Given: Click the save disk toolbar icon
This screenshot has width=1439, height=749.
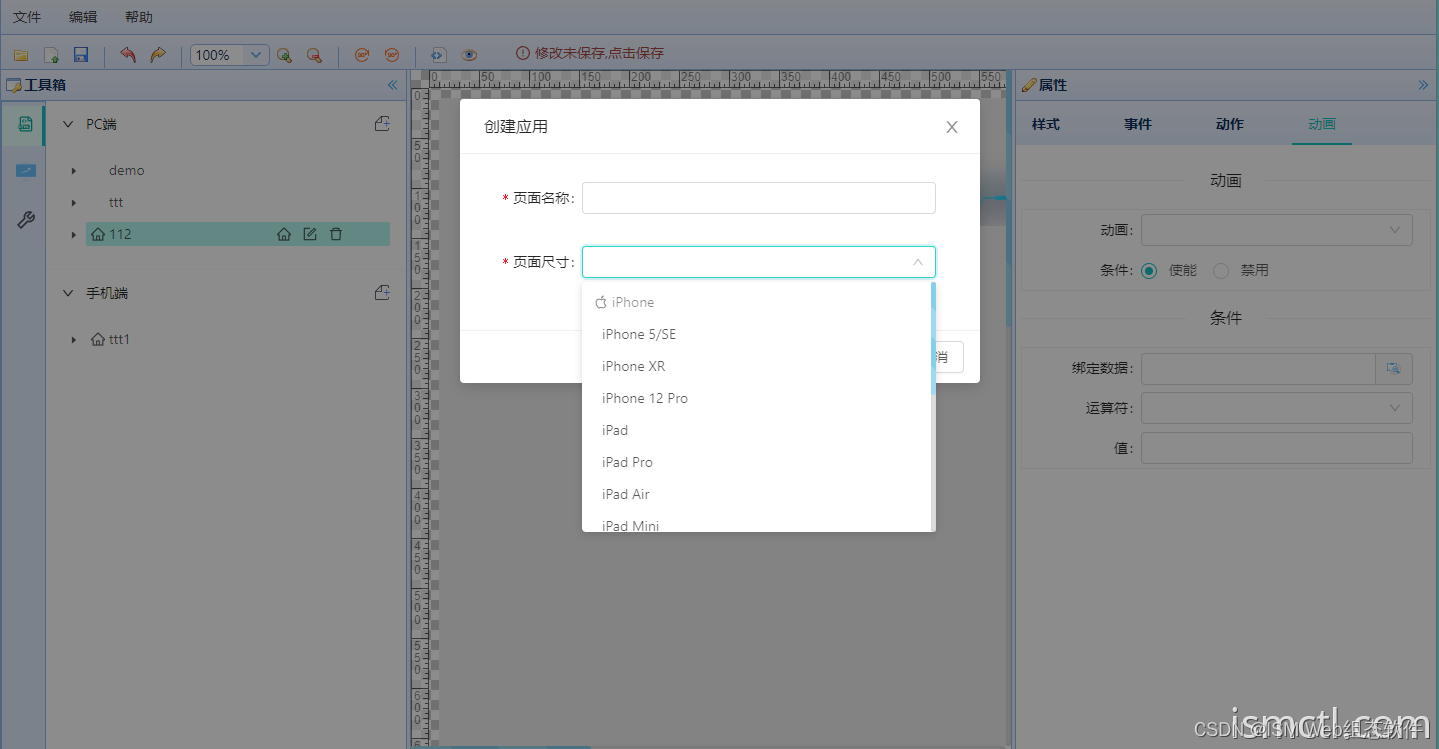Looking at the screenshot, I should click(x=81, y=55).
